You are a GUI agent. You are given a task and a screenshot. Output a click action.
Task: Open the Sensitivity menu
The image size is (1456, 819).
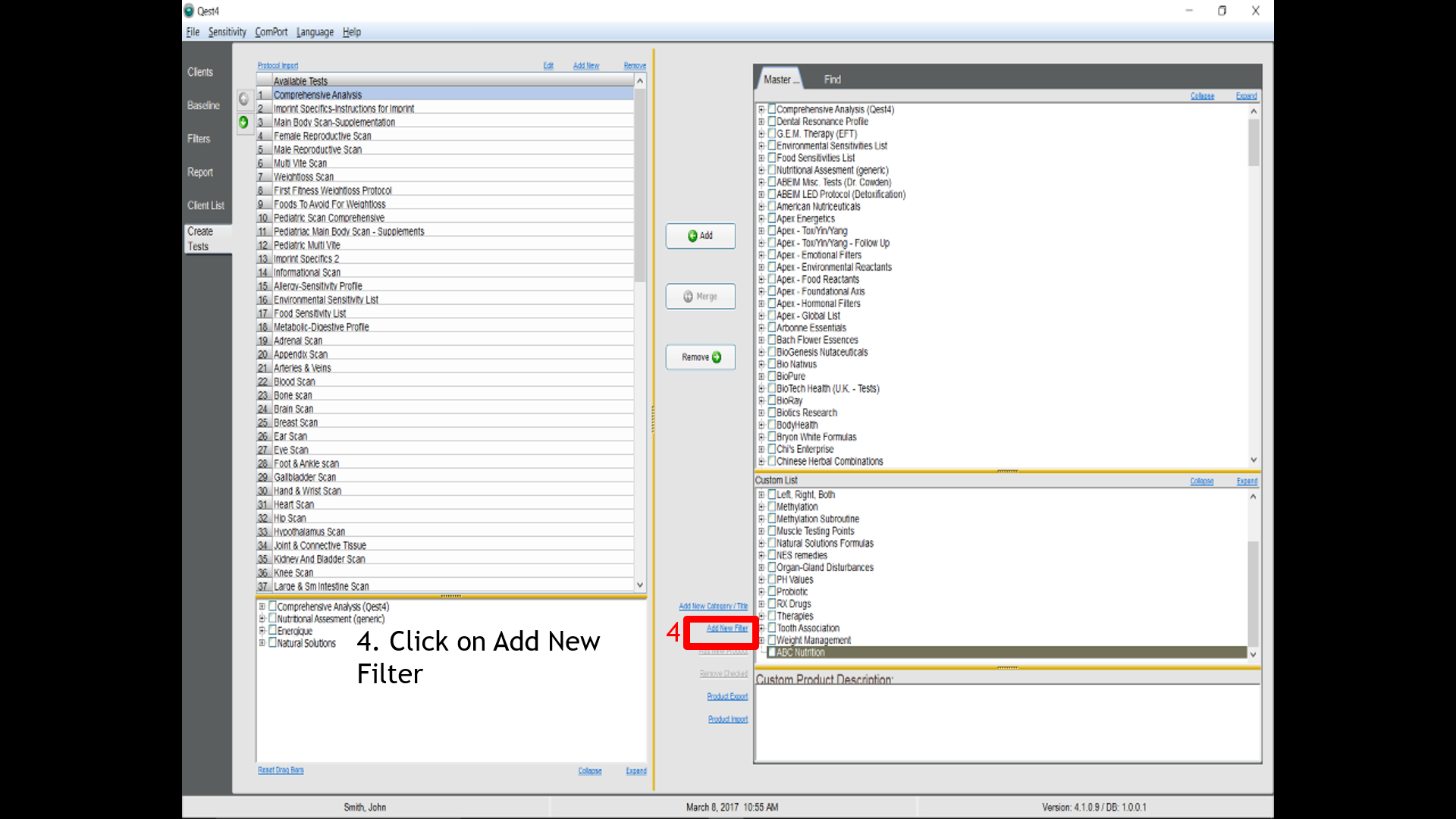(227, 32)
